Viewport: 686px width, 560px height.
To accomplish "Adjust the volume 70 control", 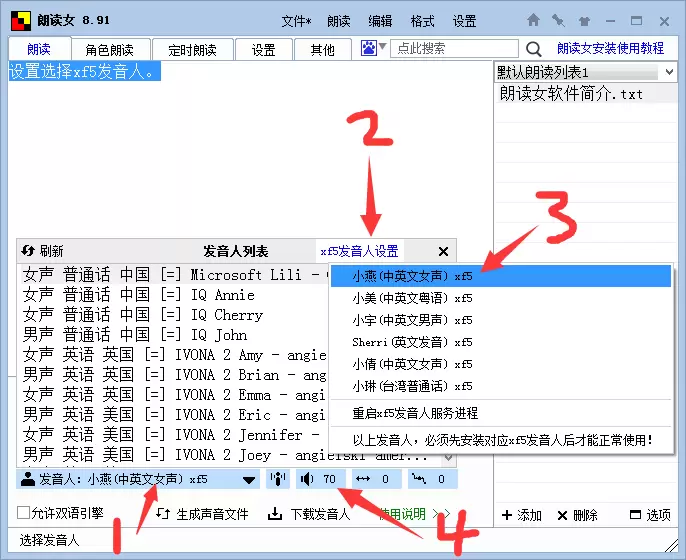I will 320,479.
